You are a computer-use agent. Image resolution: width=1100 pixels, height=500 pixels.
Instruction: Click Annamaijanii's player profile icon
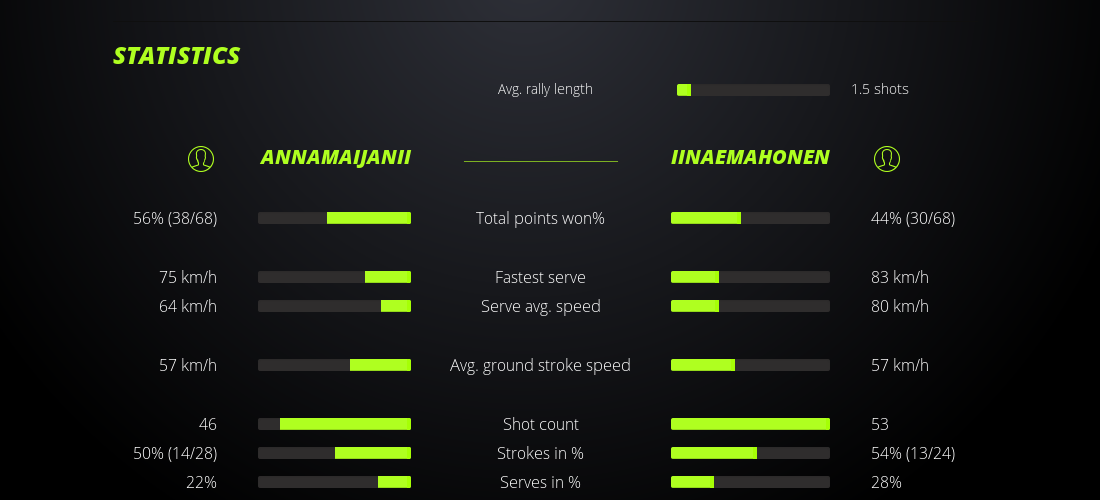tap(201, 158)
